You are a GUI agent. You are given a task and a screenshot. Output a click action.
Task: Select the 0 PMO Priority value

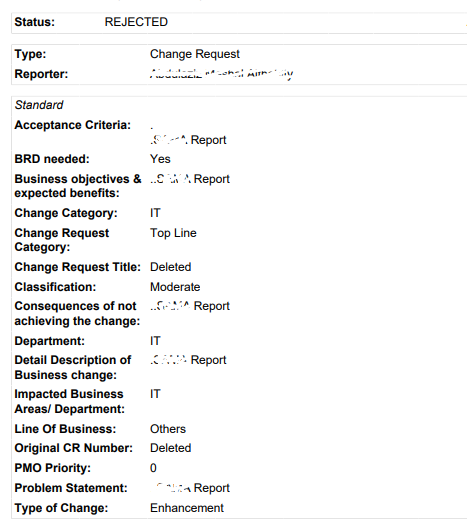point(153,468)
